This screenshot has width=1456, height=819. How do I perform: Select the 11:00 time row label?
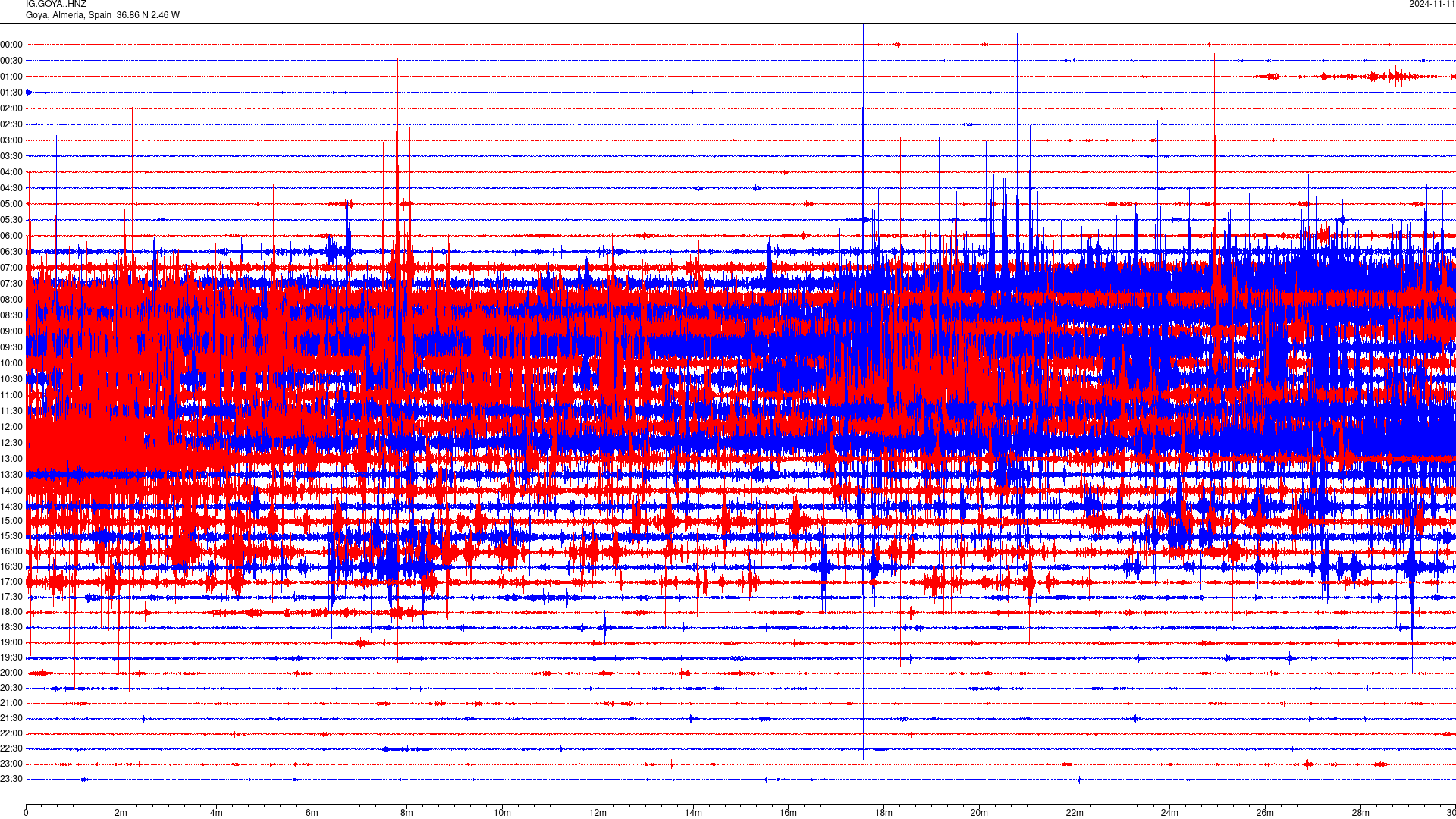coord(11,395)
